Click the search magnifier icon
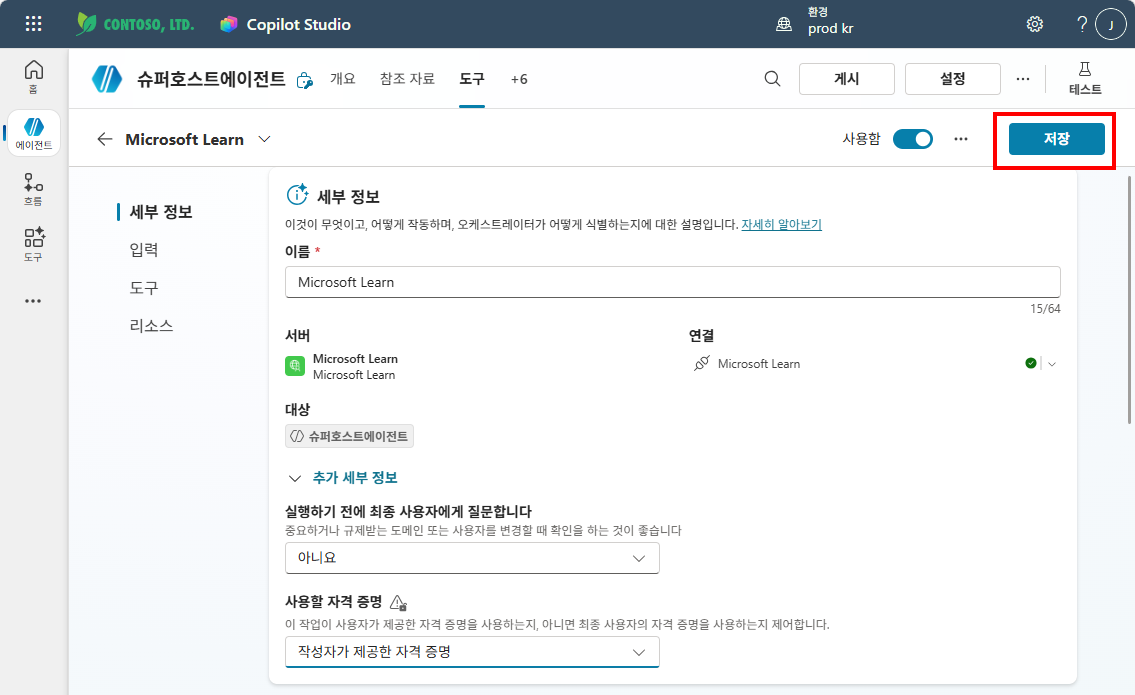Screen dimensions: 1135x695 tap(772, 78)
